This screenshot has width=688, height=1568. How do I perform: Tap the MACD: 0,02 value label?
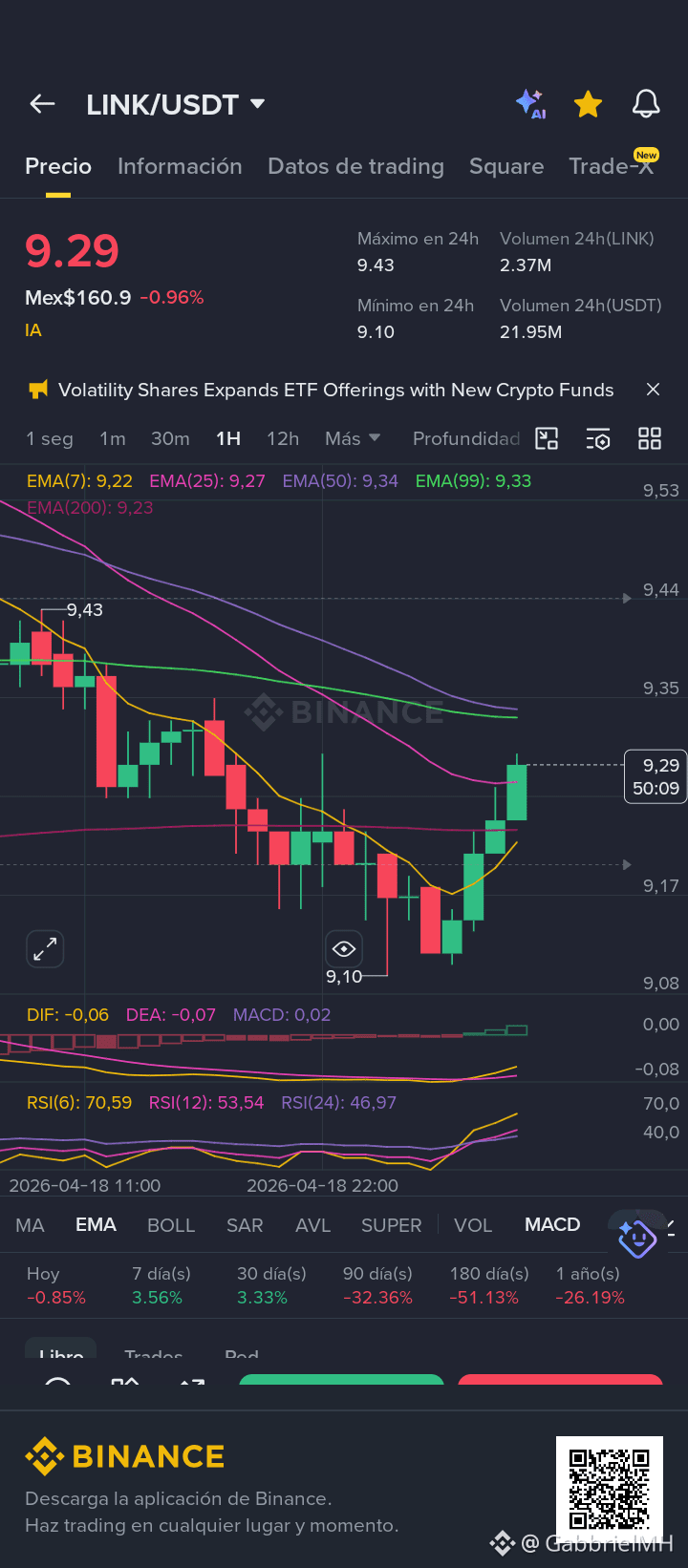pyautogui.click(x=282, y=1015)
